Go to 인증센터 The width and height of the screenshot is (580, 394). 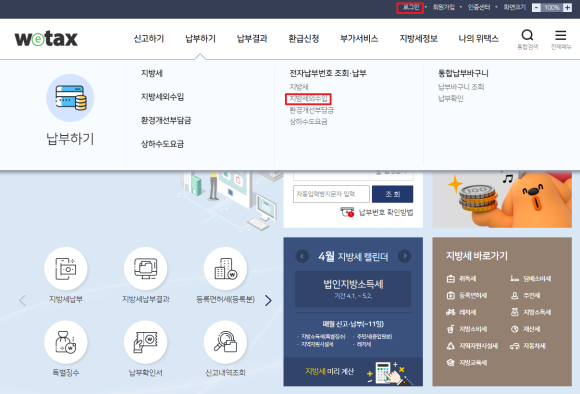tap(479, 7)
